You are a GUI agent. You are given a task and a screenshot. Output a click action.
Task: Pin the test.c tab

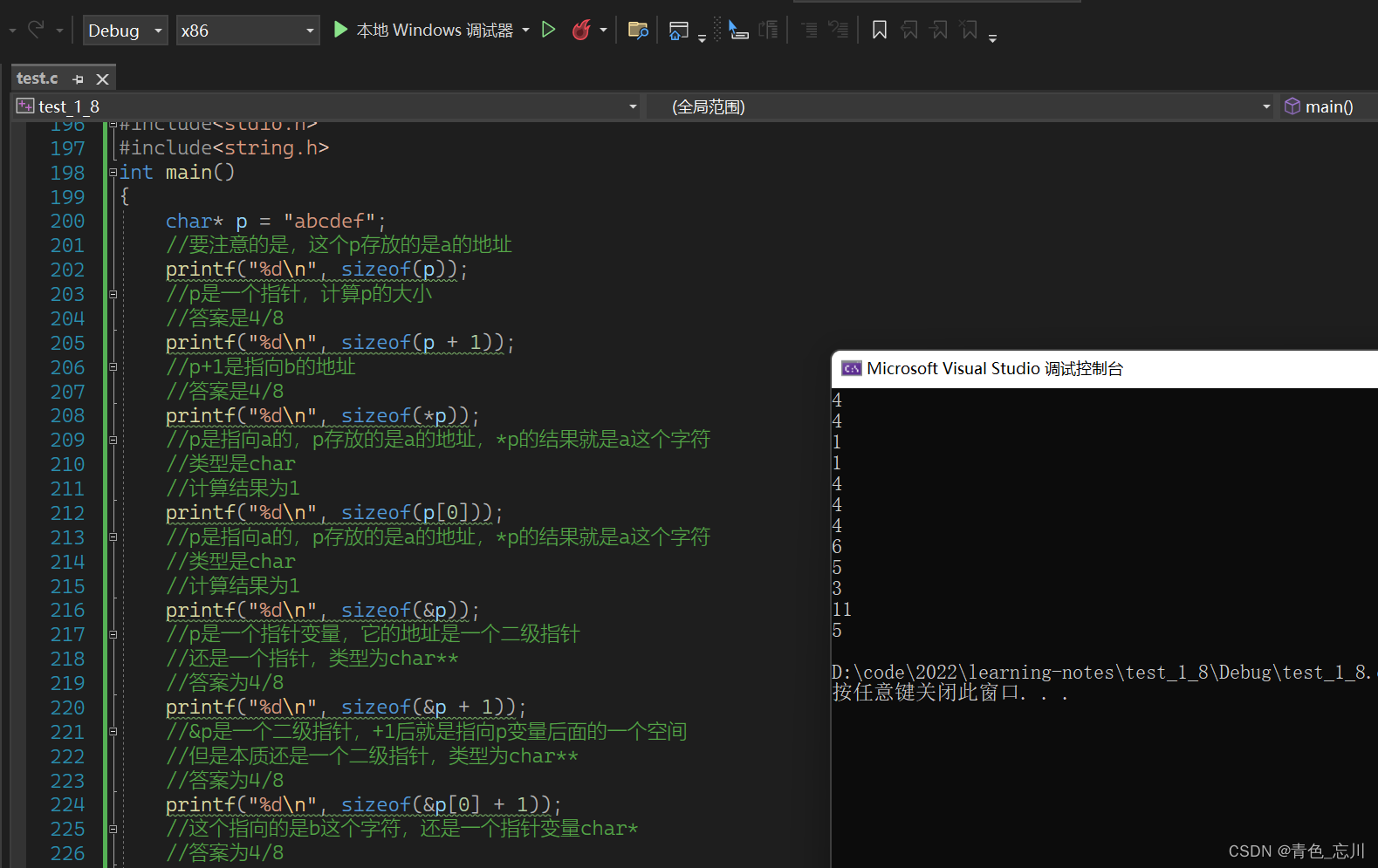[79, 79]
